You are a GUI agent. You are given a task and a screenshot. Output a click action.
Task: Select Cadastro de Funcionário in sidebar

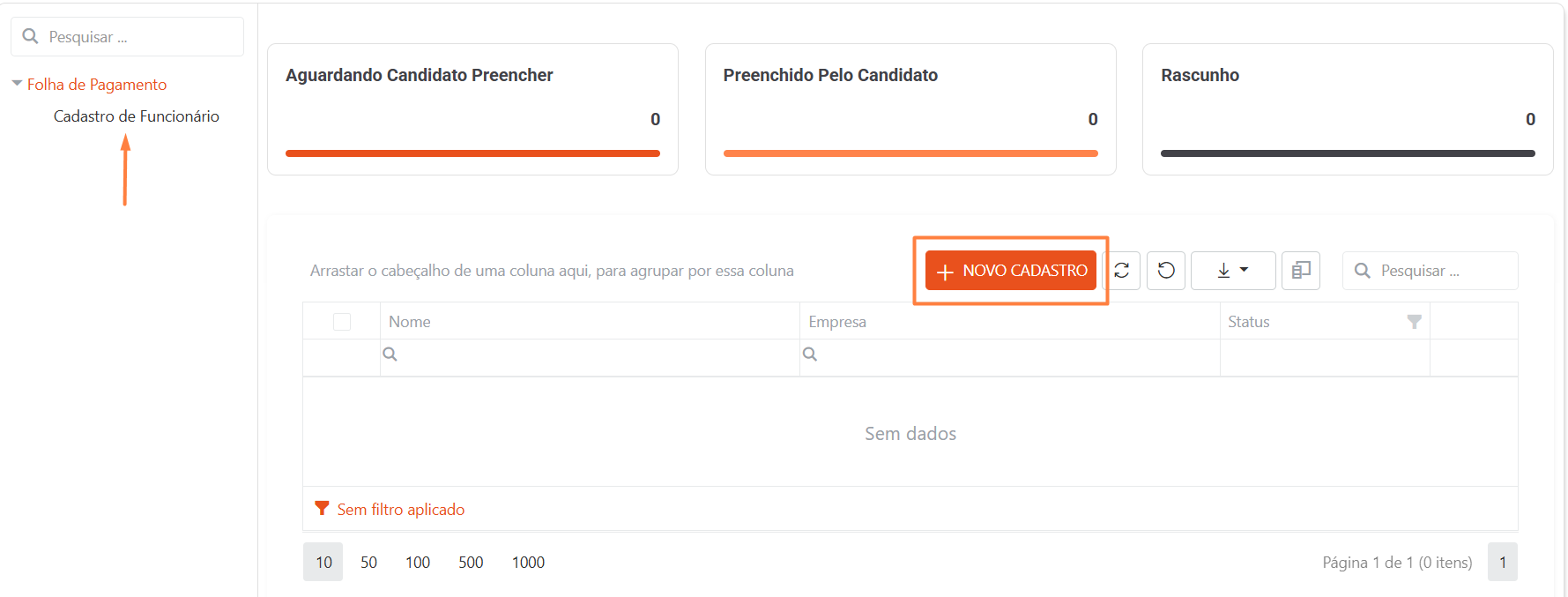pos(137,116)
